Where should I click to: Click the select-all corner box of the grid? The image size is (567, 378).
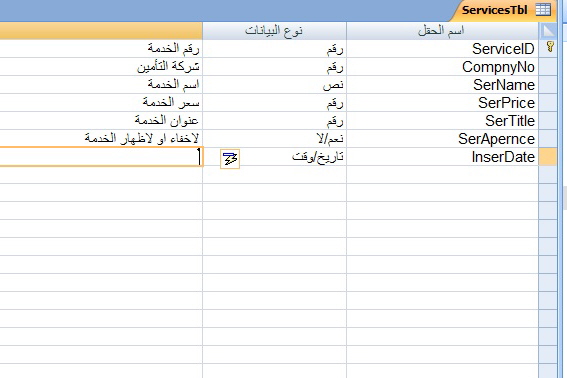click(x=548, y=31)
